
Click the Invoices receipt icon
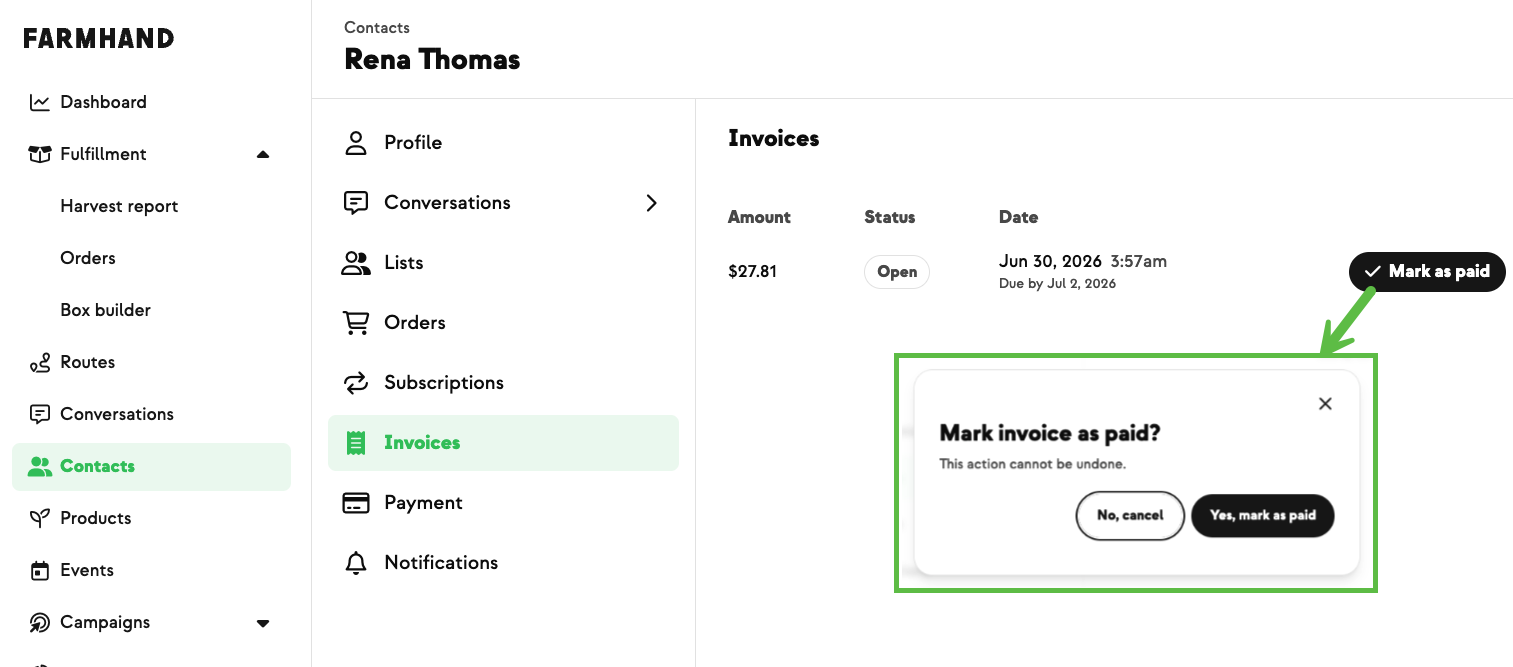(356, 443)
